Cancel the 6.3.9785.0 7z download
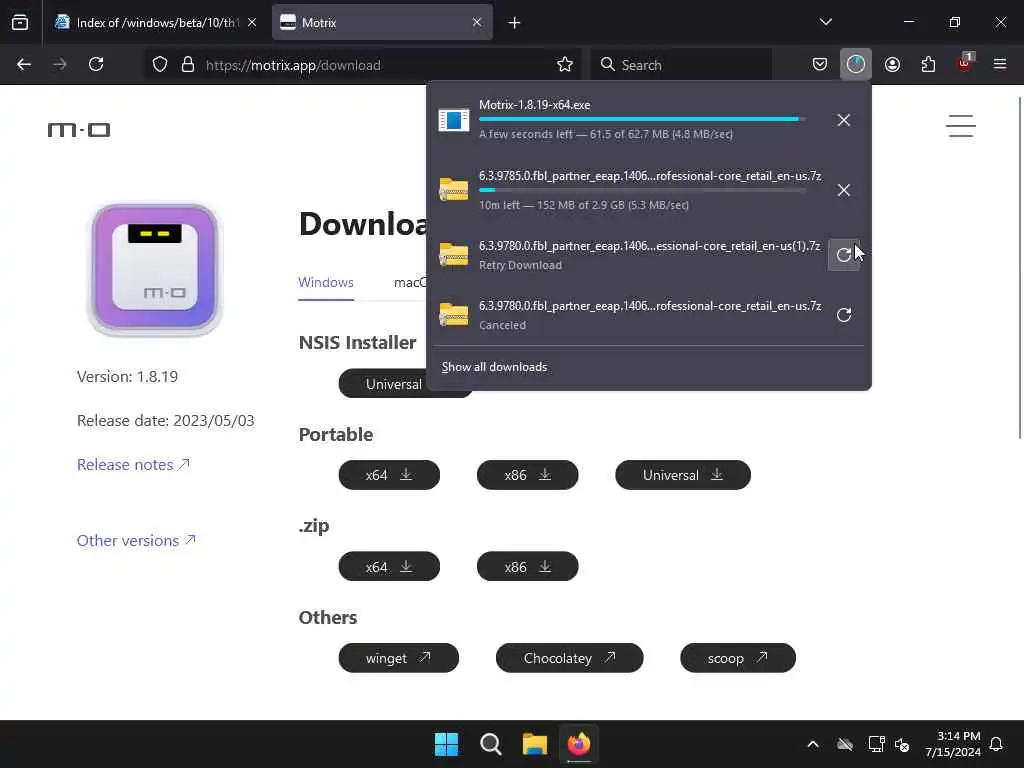 tap(844, 190)
